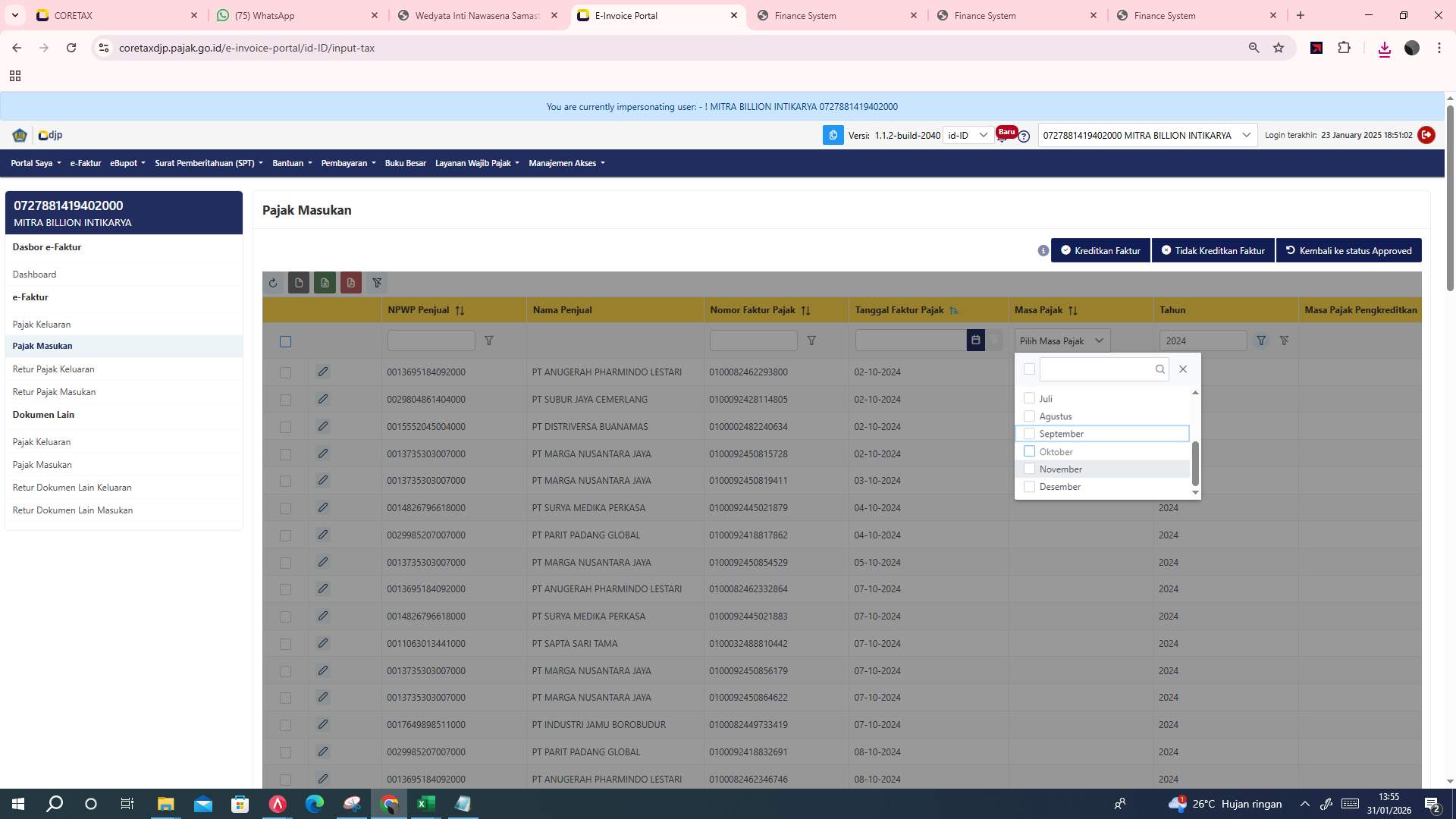Click the magnifier icon in the month search box
1456x819 pixels.
coord(1160,369)
